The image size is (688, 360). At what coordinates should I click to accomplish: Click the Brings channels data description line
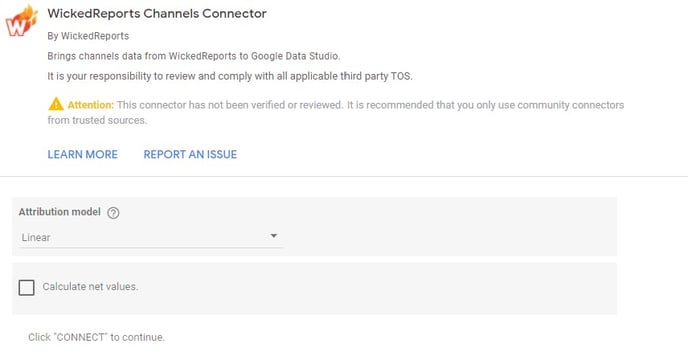[194, 56]
